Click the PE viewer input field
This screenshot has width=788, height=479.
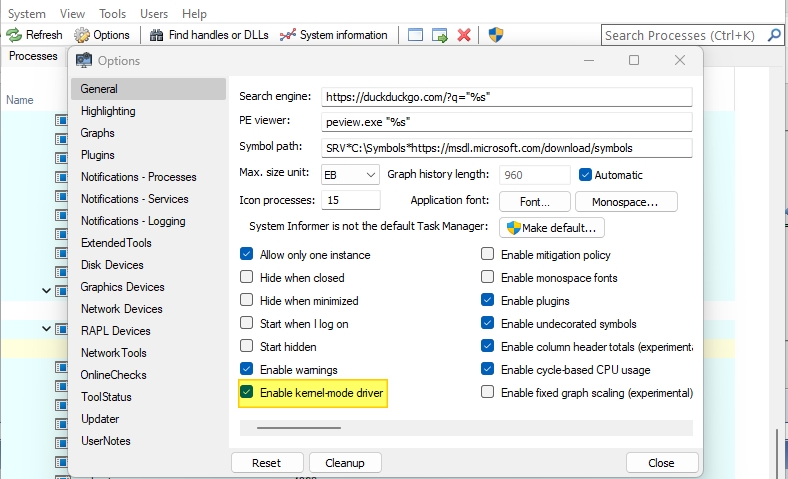pyautogui.click(x=507, y=122)
